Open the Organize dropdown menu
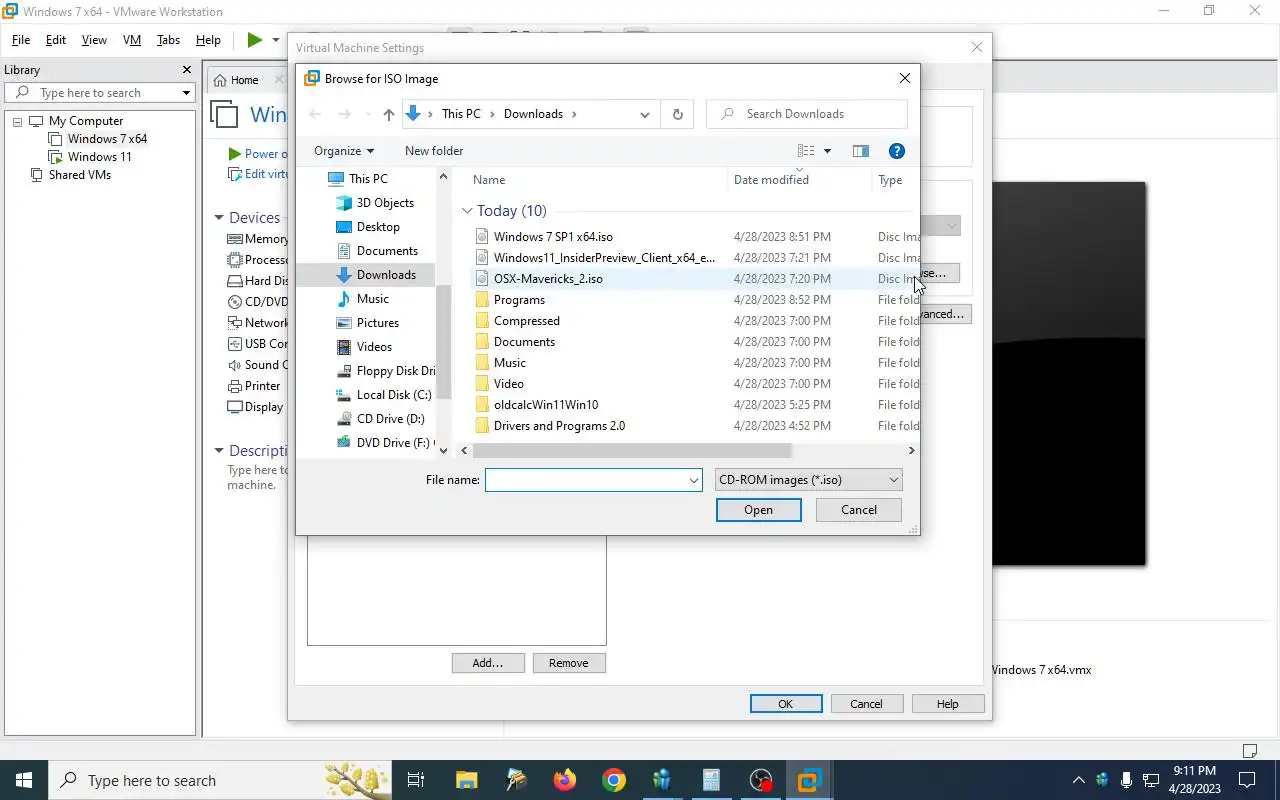The image size is (1280, 800). pos(343,151)
